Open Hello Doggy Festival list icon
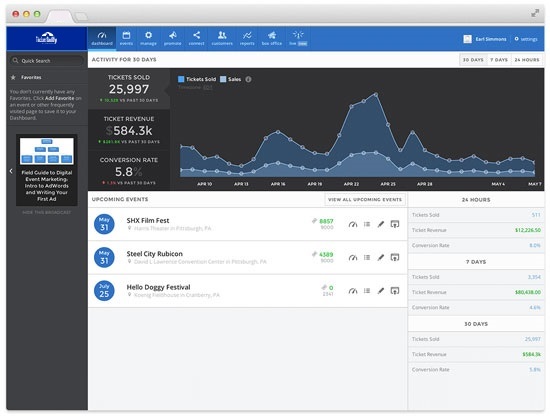Viewport: 550px width, 418px height. click(367, 291)
